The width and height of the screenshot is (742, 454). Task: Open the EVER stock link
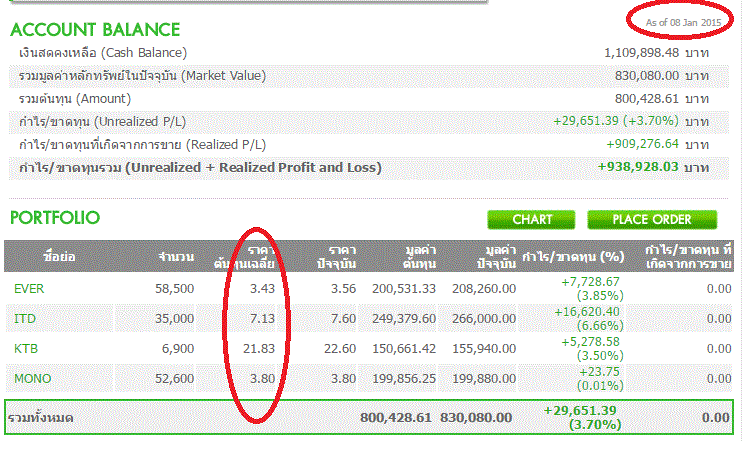coord(29,288)
